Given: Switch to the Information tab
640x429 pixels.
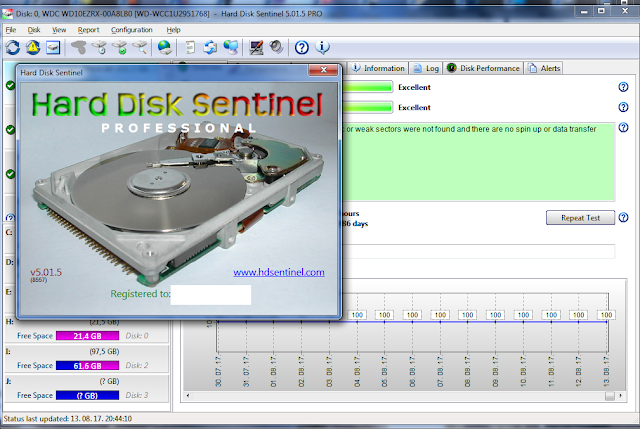Looking at the screenshot, I should click(x=378, y=68).
